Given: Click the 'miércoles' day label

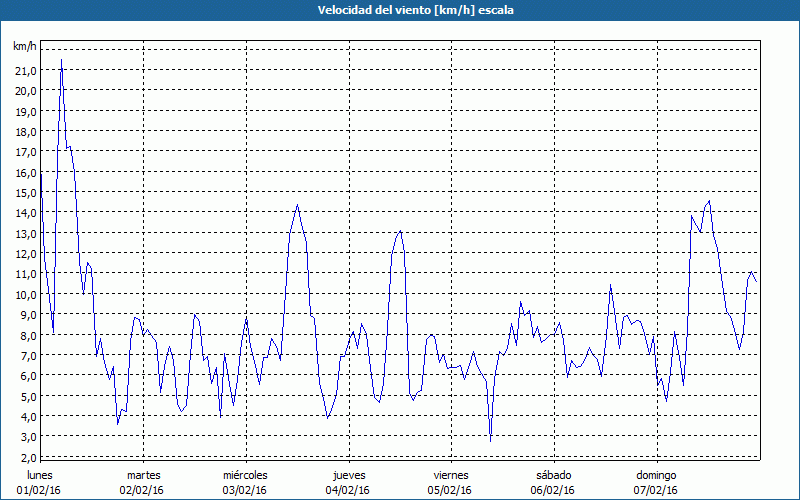Looking at the screenshot, I should [x=245, y=475].
